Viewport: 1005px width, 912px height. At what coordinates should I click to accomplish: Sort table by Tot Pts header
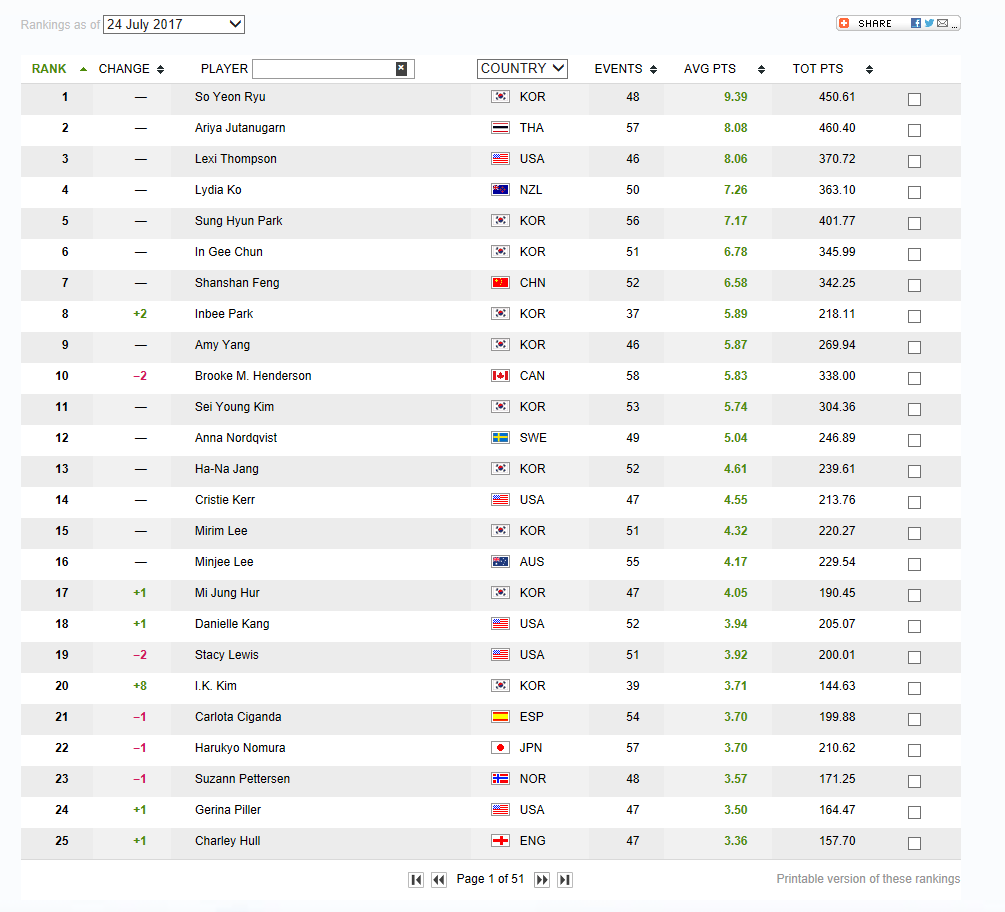pyautogui.click(x=818, y=69)
